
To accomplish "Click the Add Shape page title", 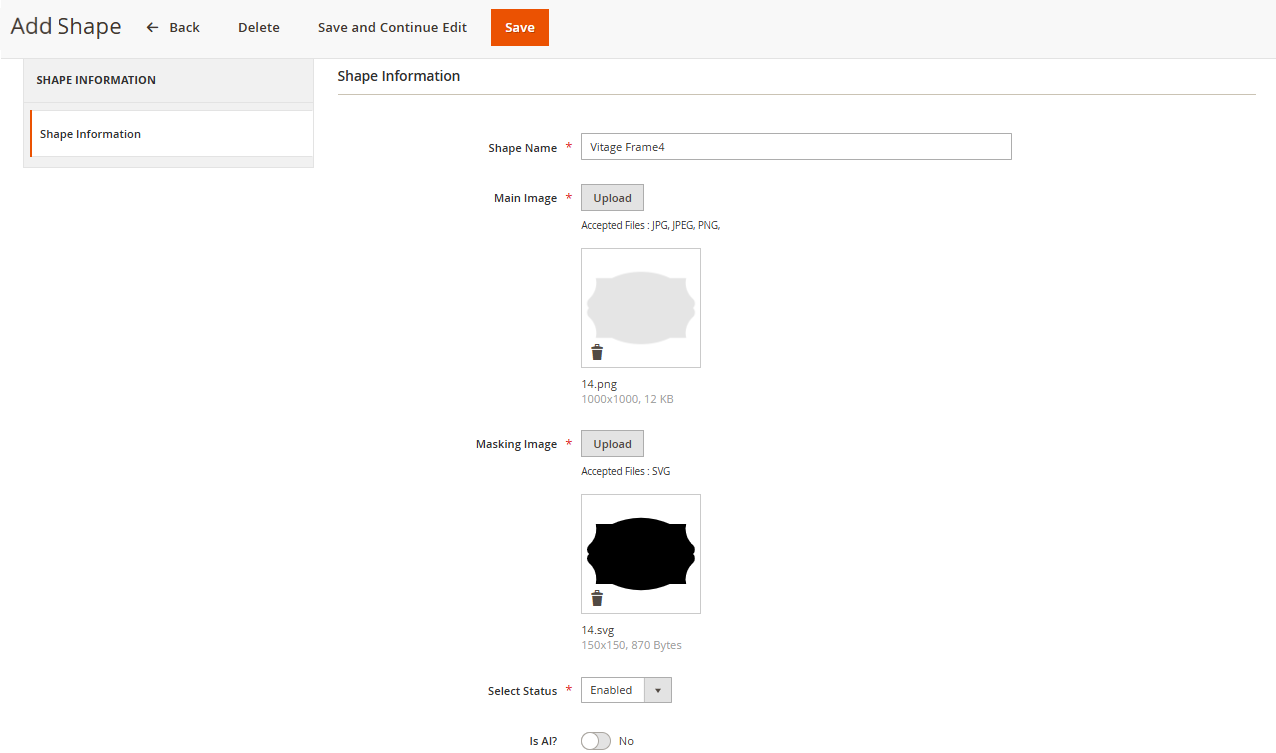I will coord(66,27).
